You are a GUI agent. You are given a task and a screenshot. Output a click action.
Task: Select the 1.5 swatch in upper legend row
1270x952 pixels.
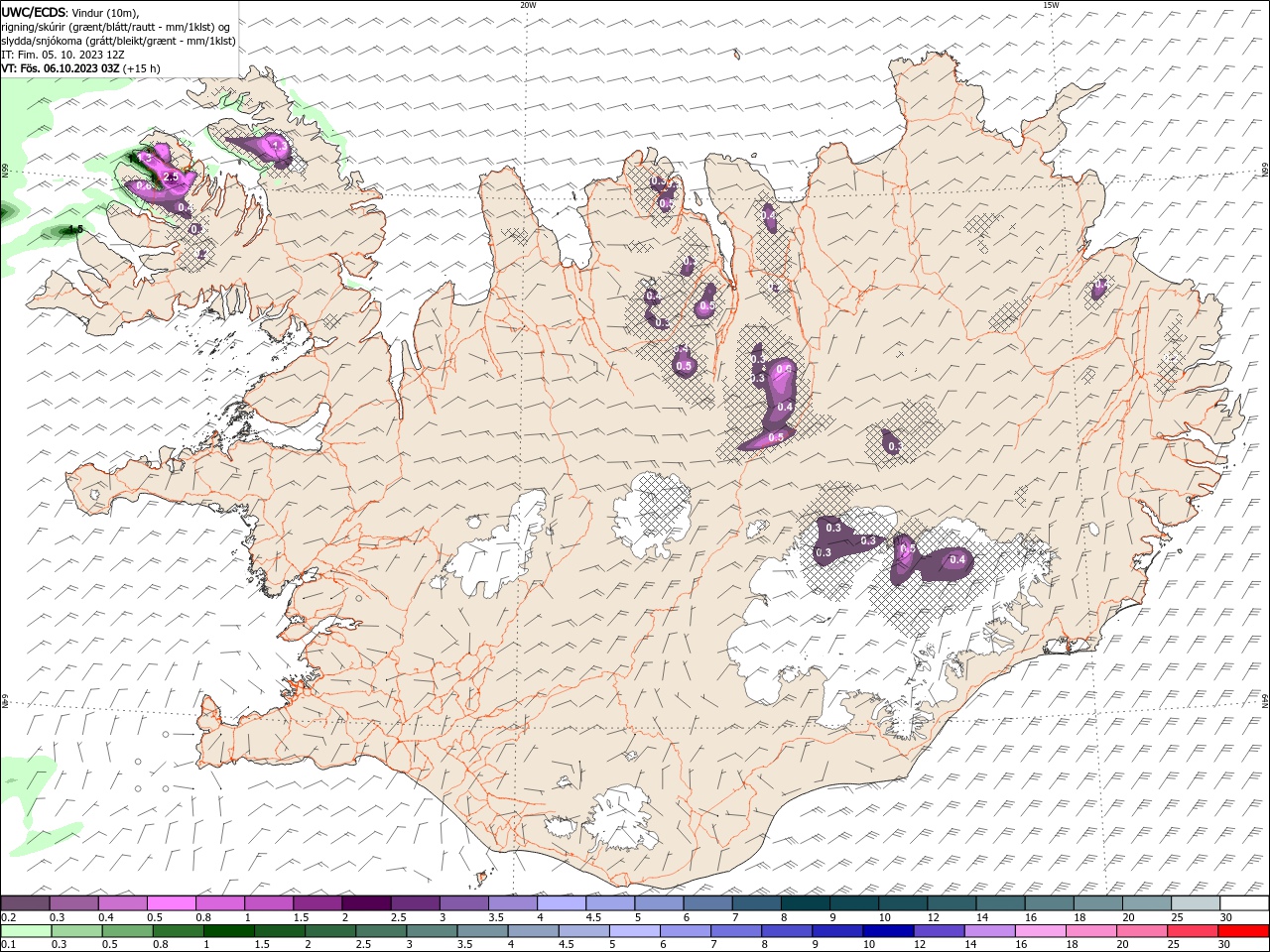[x=317, y=903]
